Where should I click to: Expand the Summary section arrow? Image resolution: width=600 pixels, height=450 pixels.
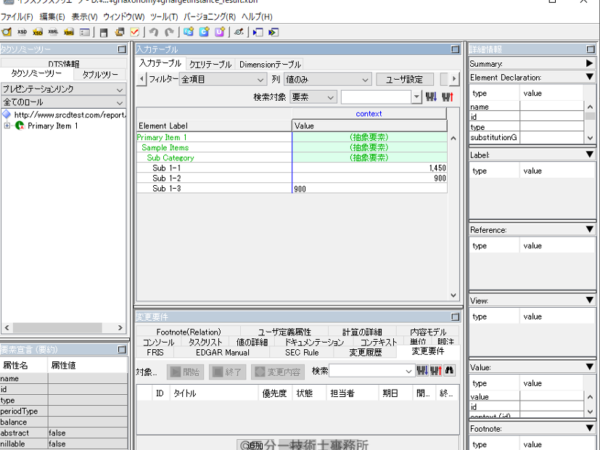click(589, 63)
